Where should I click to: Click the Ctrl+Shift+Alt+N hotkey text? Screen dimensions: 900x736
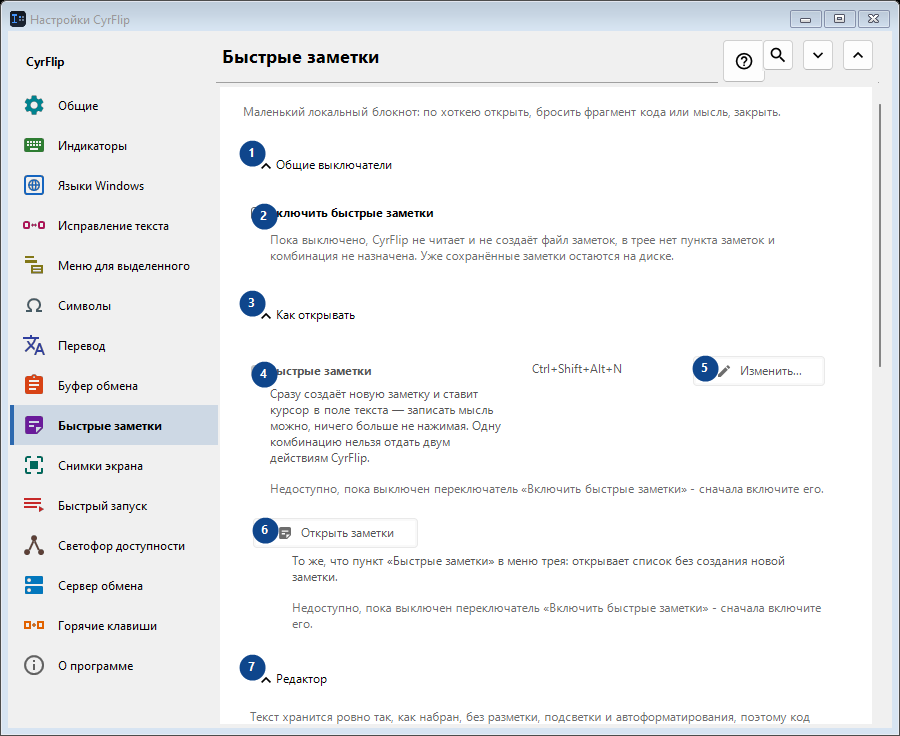577,369
